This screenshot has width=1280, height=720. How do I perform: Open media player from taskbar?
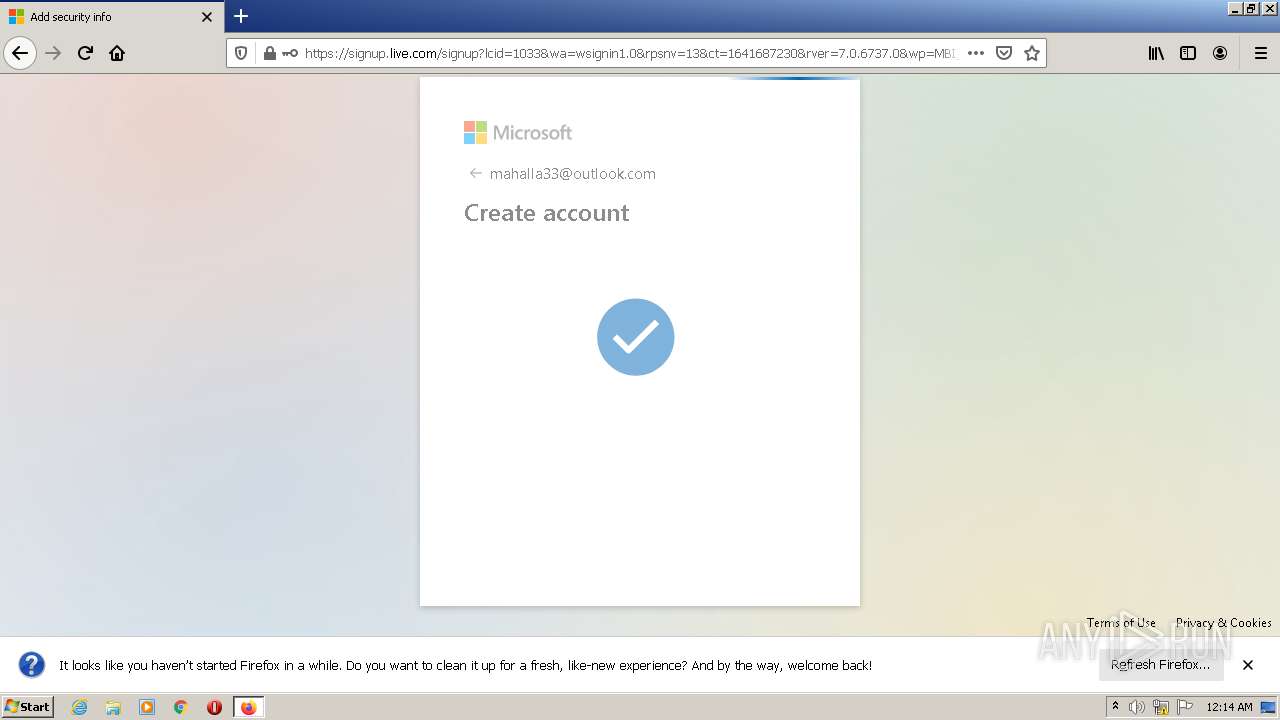[147, 707]
